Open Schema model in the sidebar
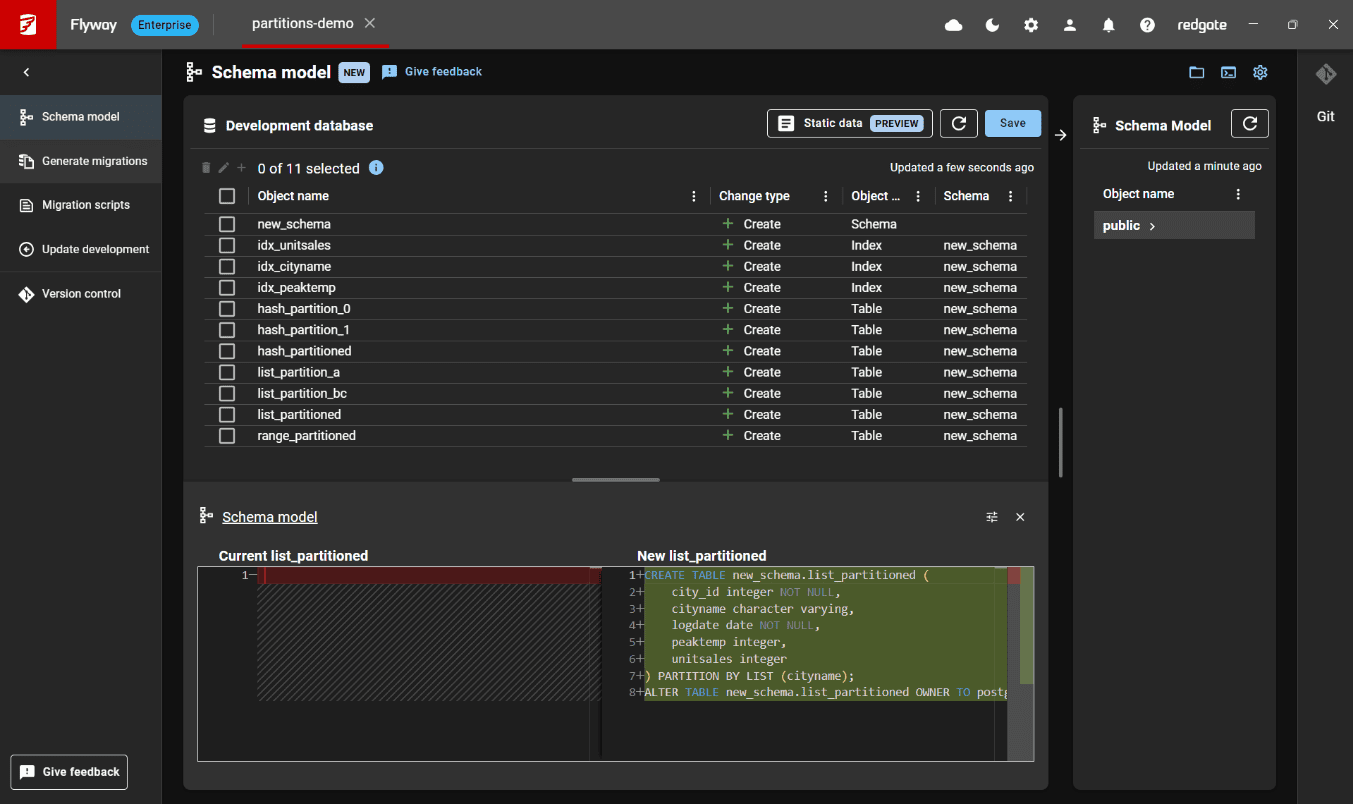 pos(80,117)
